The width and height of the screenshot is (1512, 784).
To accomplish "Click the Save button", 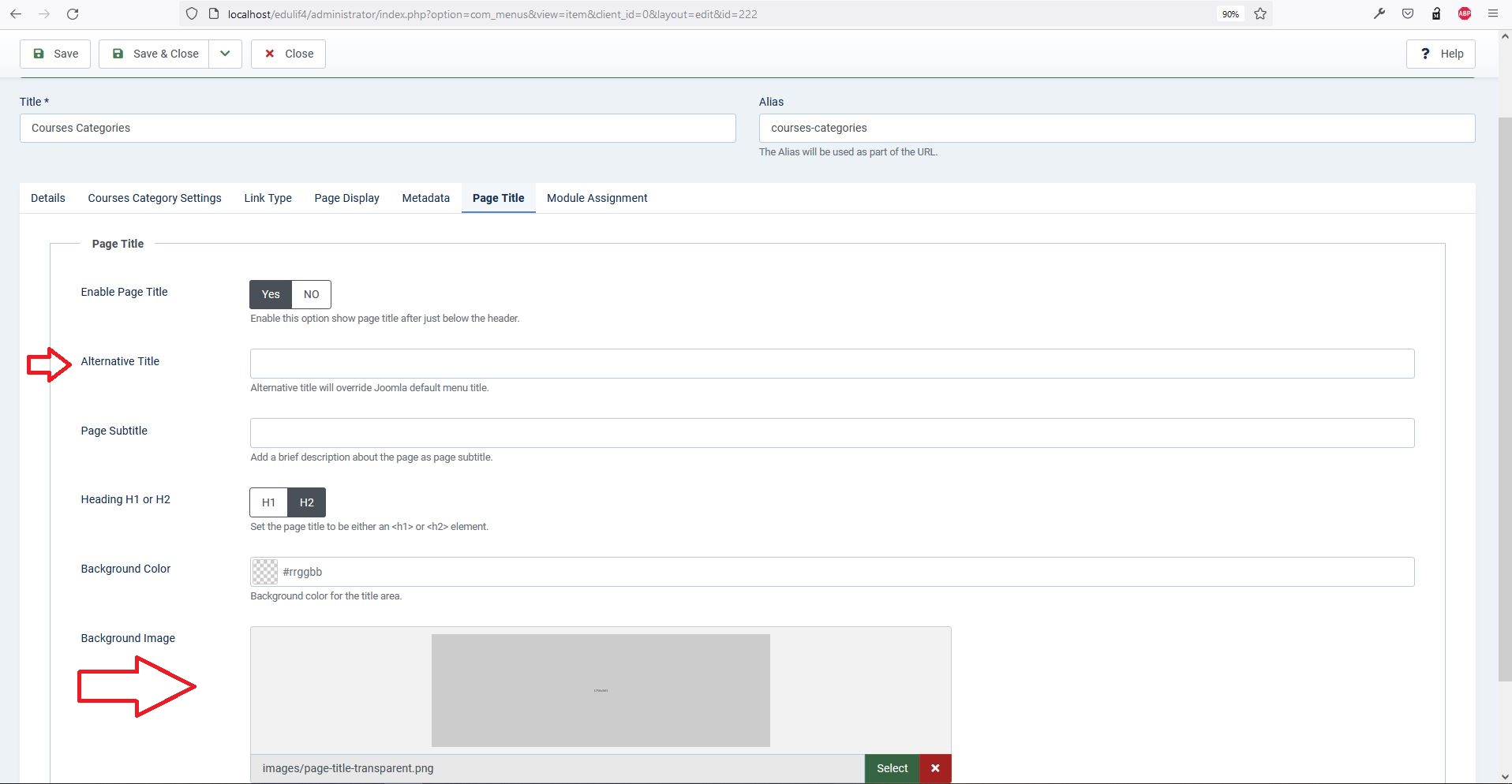I will 55,54.
